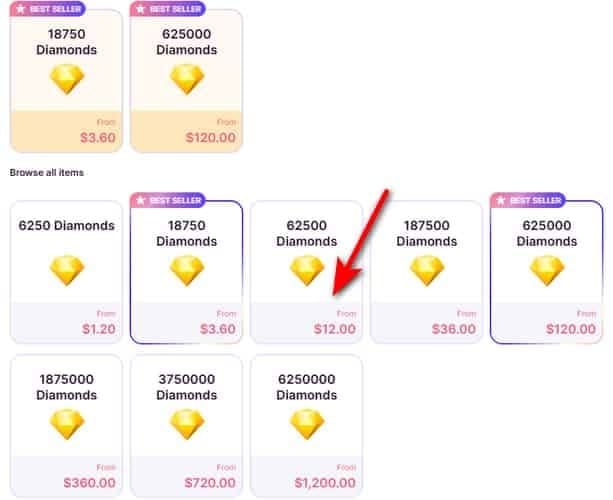Pick the $360.00 price on 1875000 Diamonds

pos(89,483)
